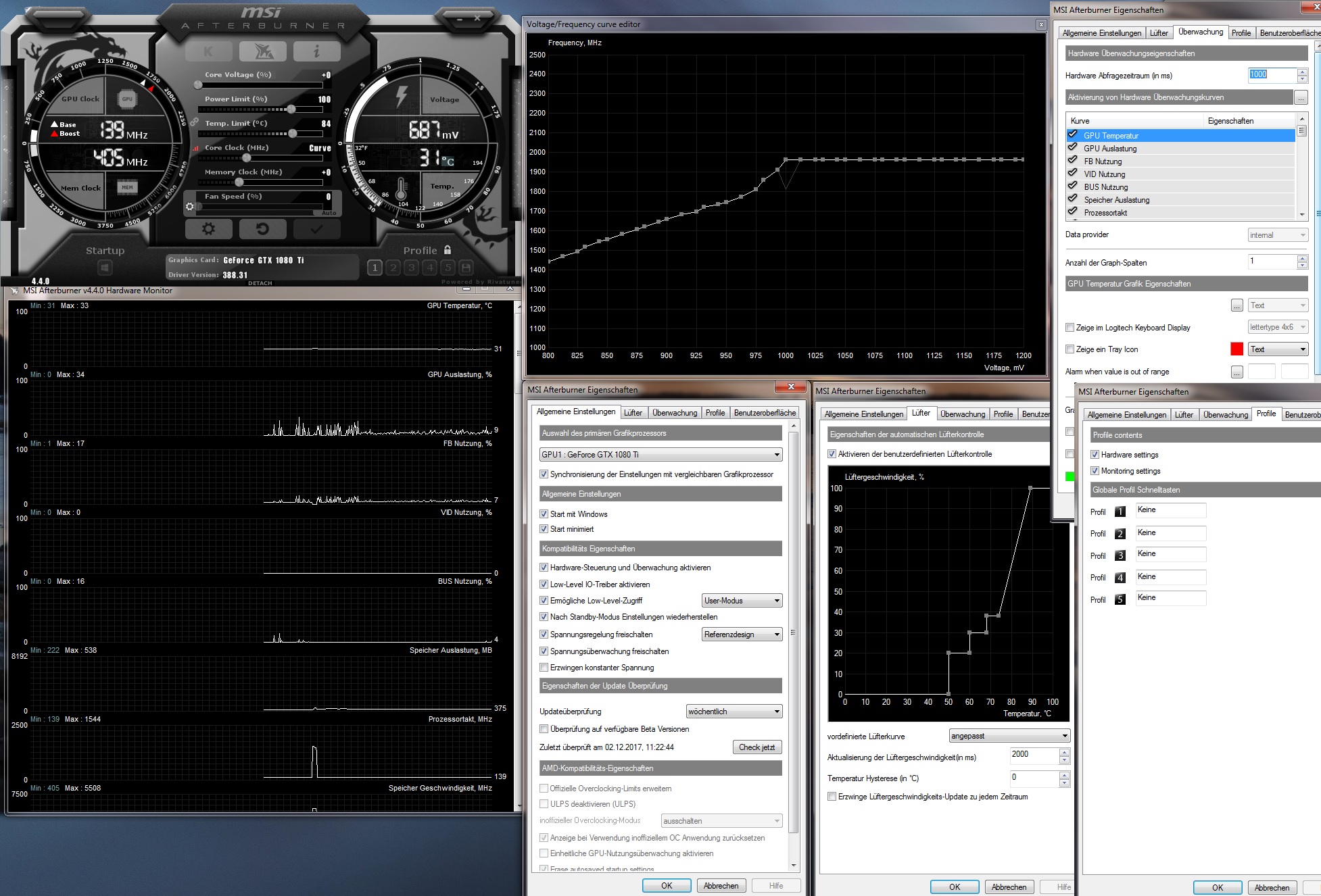This screenshot has height=896, width=1321.
Task: Open the info 'i' button
Action: click(x=316, y=51)
